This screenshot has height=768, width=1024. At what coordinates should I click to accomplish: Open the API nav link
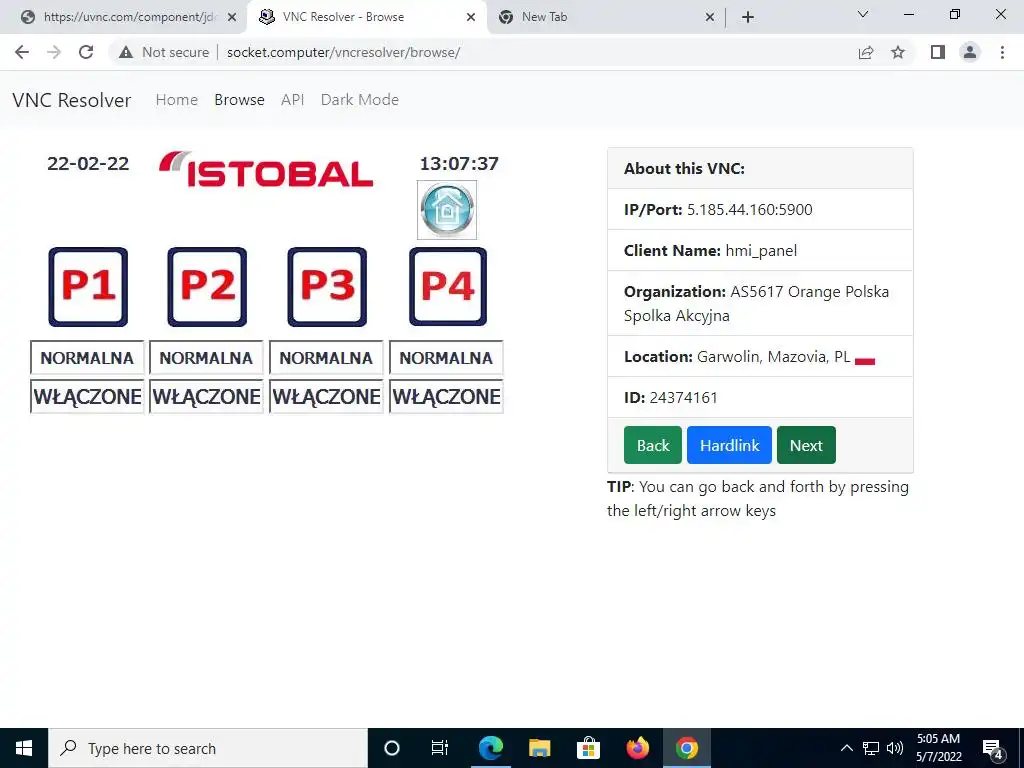pos(293,100)
